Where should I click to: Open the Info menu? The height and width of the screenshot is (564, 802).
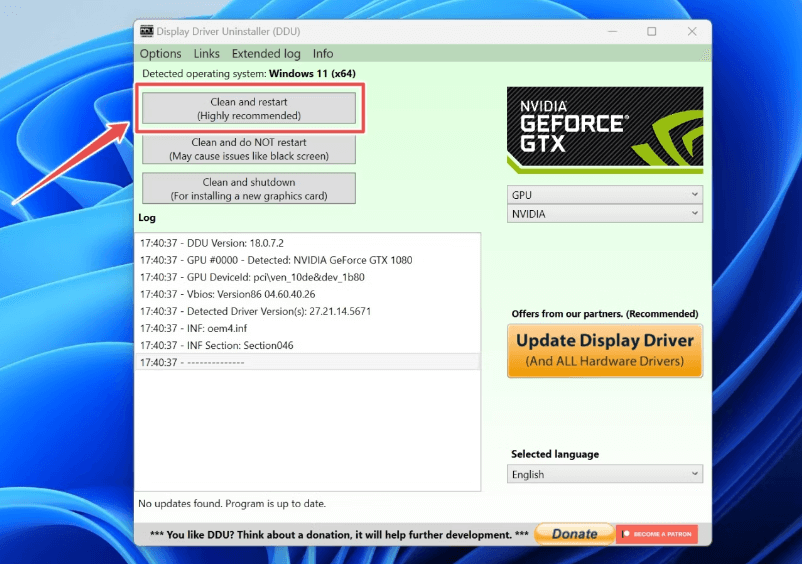point(323,54)
